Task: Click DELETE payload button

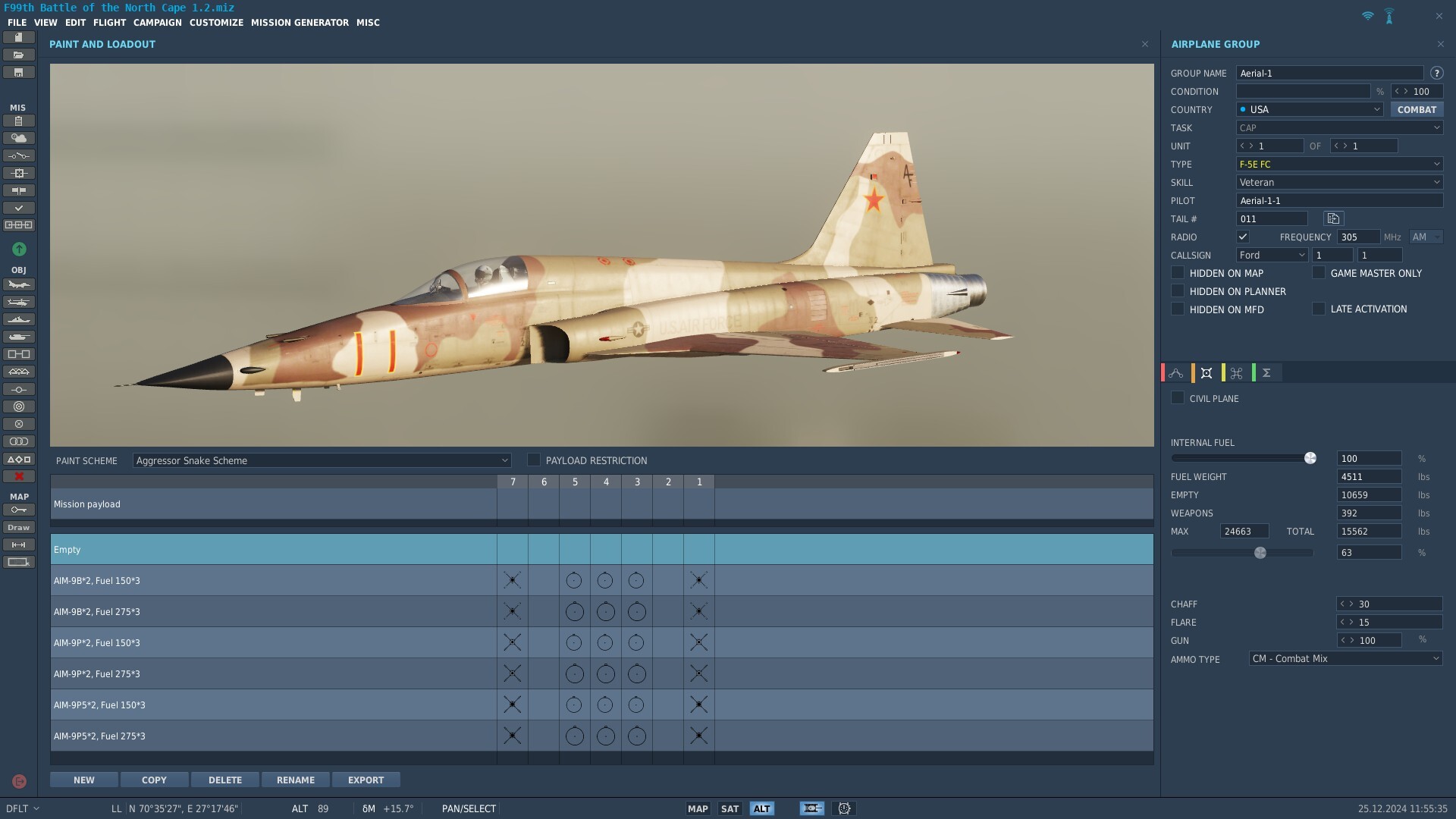Action: [x=225, y=780]
